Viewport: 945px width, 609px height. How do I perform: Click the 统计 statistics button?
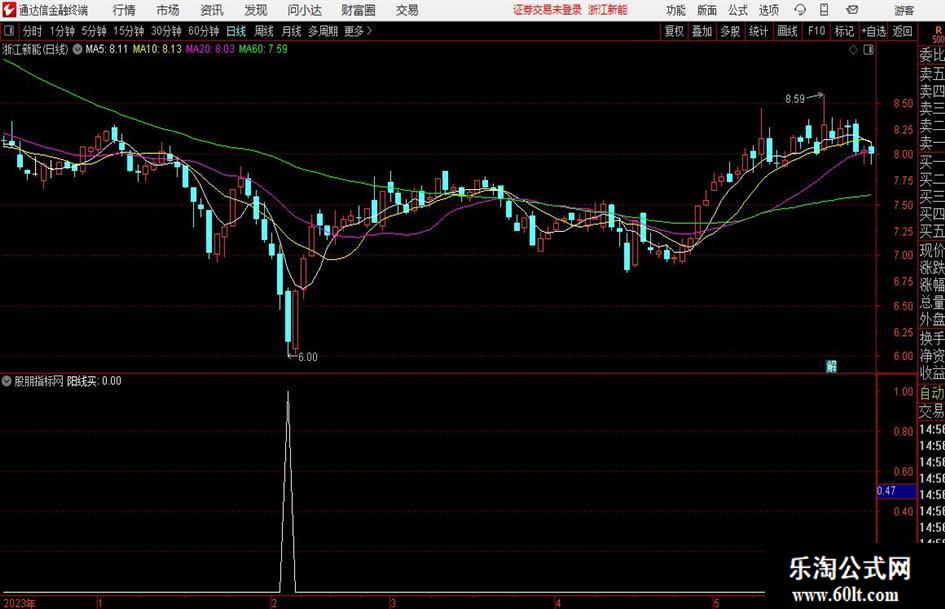758,31
